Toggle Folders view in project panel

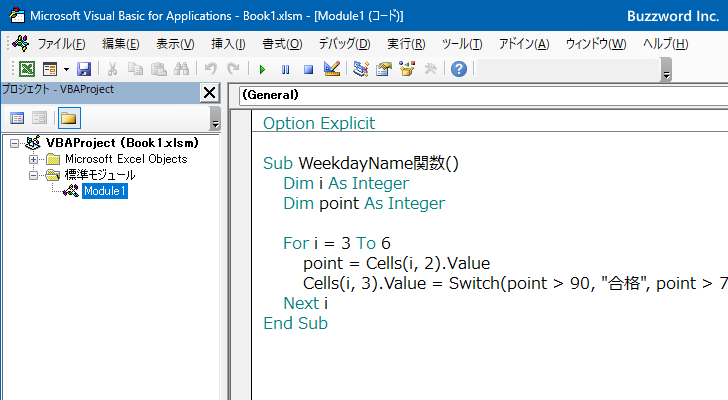click(69, 118)
